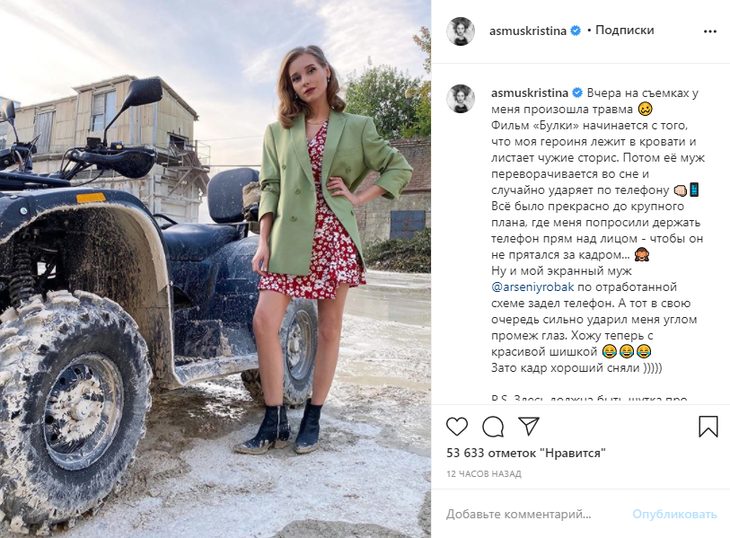Open the three-dots more options menu
The image size is (730, 538).
point(710,32)
